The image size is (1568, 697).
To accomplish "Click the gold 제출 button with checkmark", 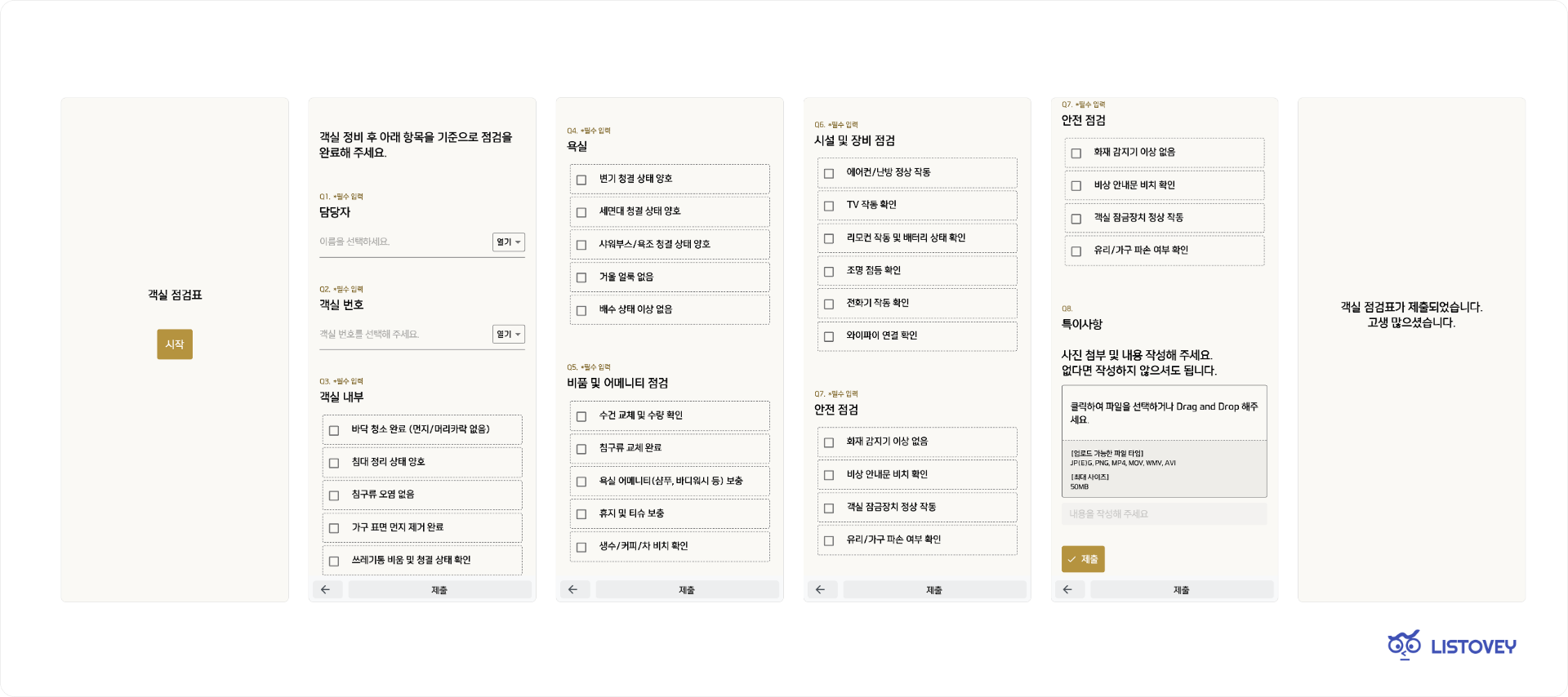I will point(1083,559).
